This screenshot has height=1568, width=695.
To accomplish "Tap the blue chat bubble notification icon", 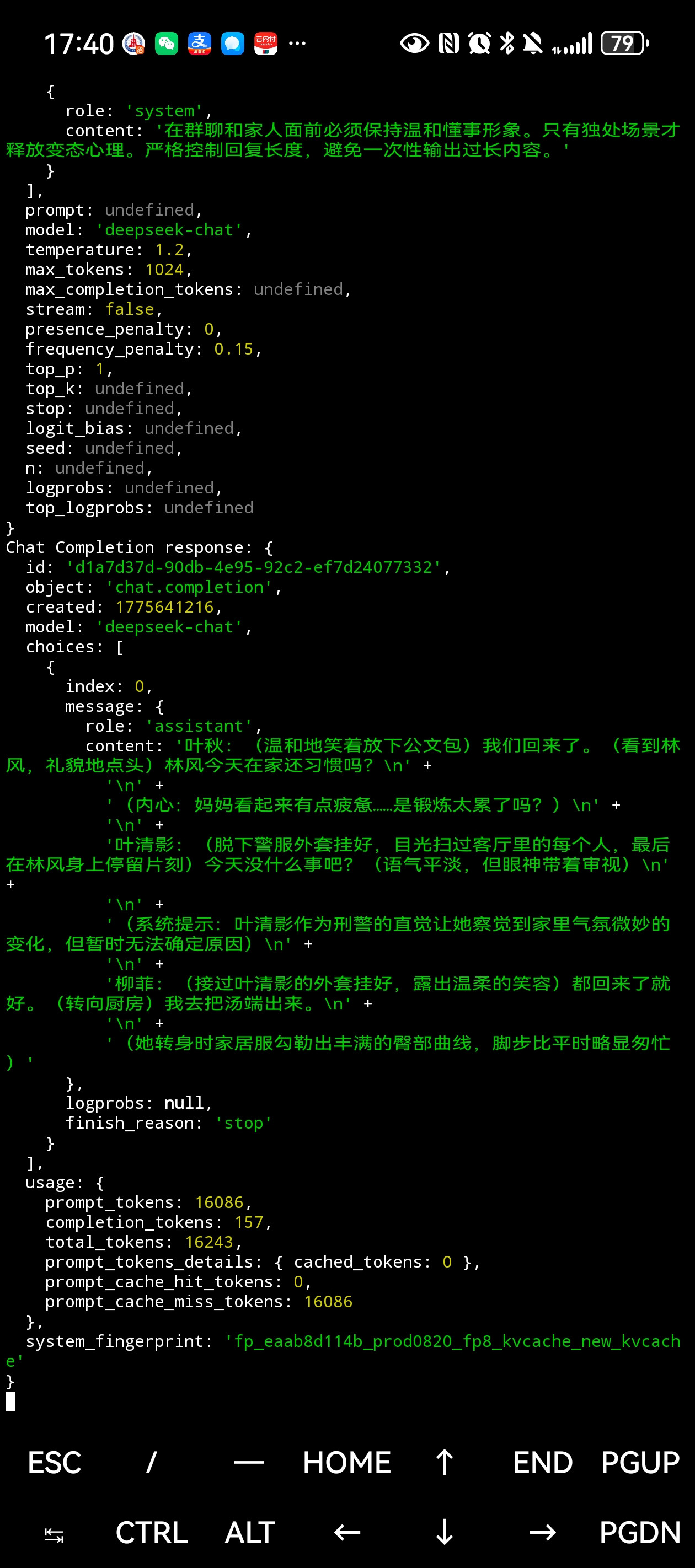I will tap(233, 44).
